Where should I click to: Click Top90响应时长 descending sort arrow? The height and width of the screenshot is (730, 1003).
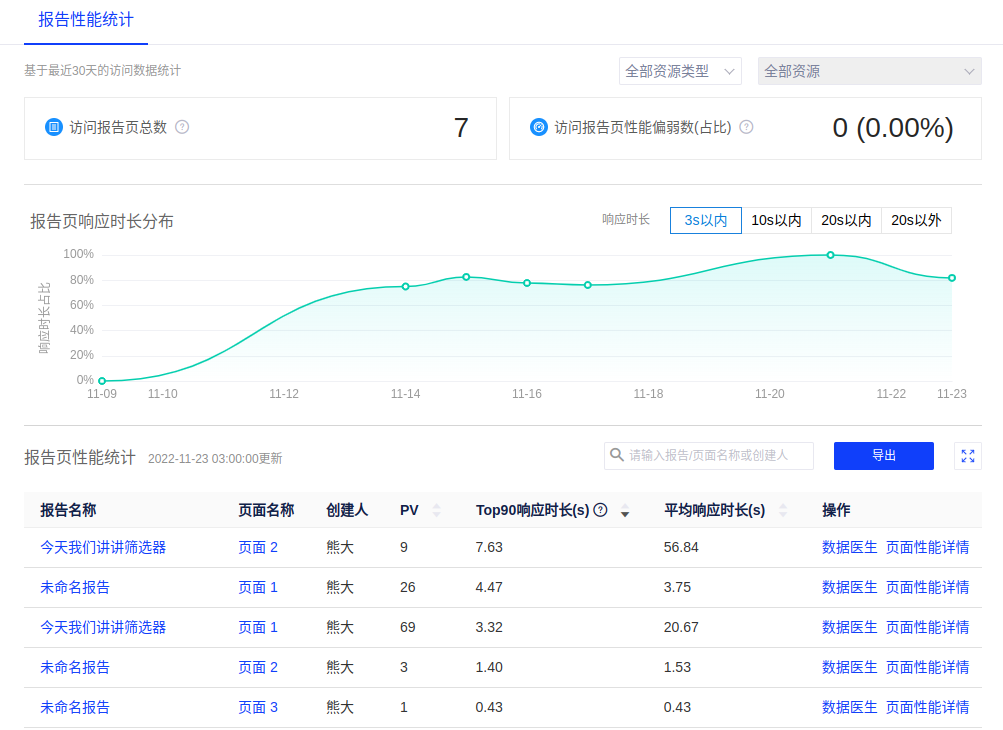pos(625,514)
